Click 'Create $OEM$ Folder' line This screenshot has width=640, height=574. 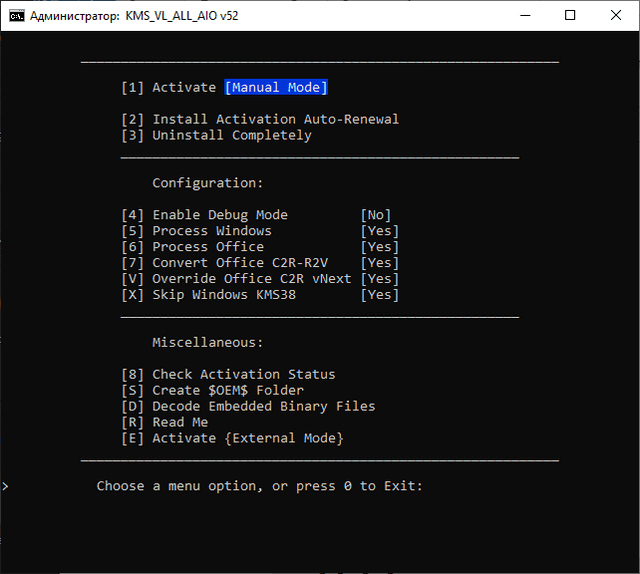(212, 390)
